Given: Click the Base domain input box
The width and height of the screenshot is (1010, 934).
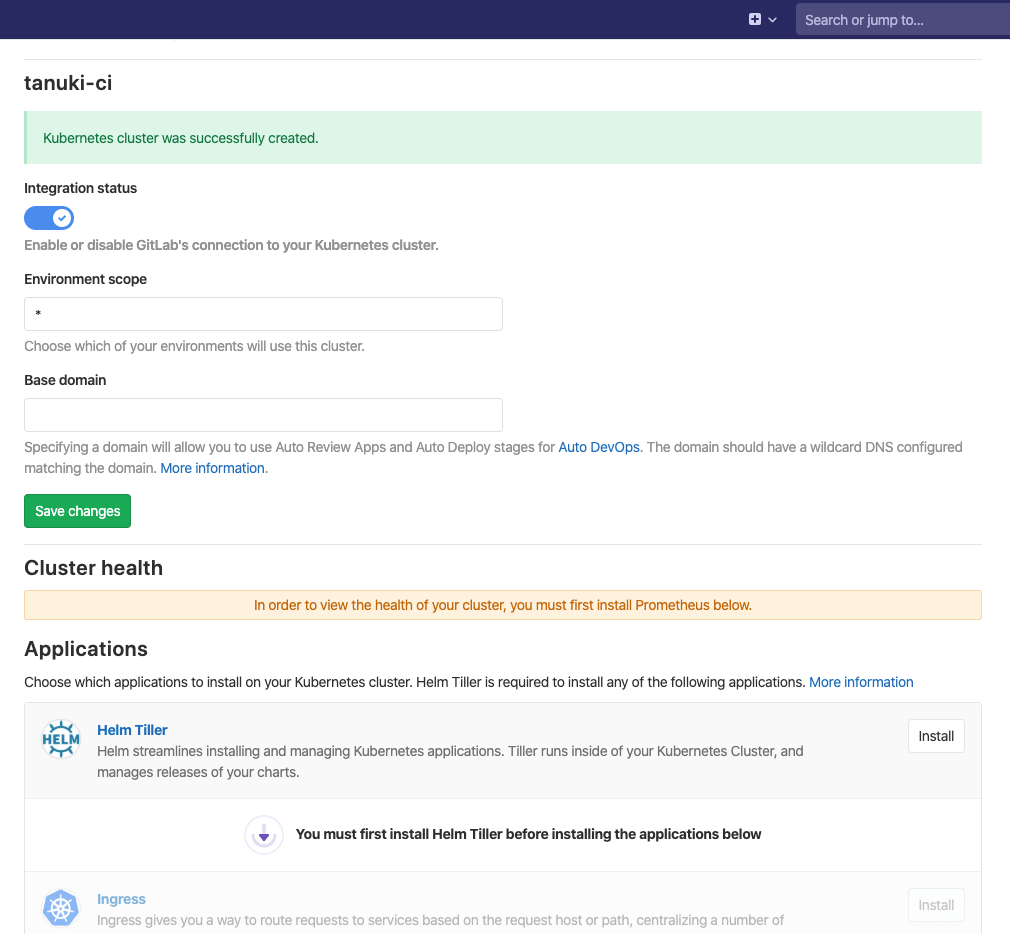Looking at the screenshot, I should click(x=263, y=415).
